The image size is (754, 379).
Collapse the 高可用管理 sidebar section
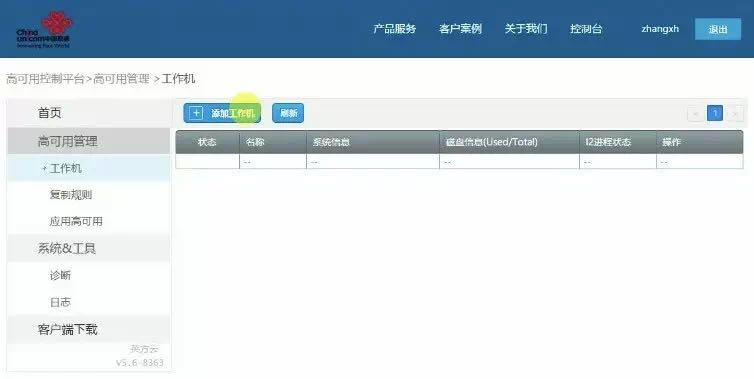(x=88, y=141)
